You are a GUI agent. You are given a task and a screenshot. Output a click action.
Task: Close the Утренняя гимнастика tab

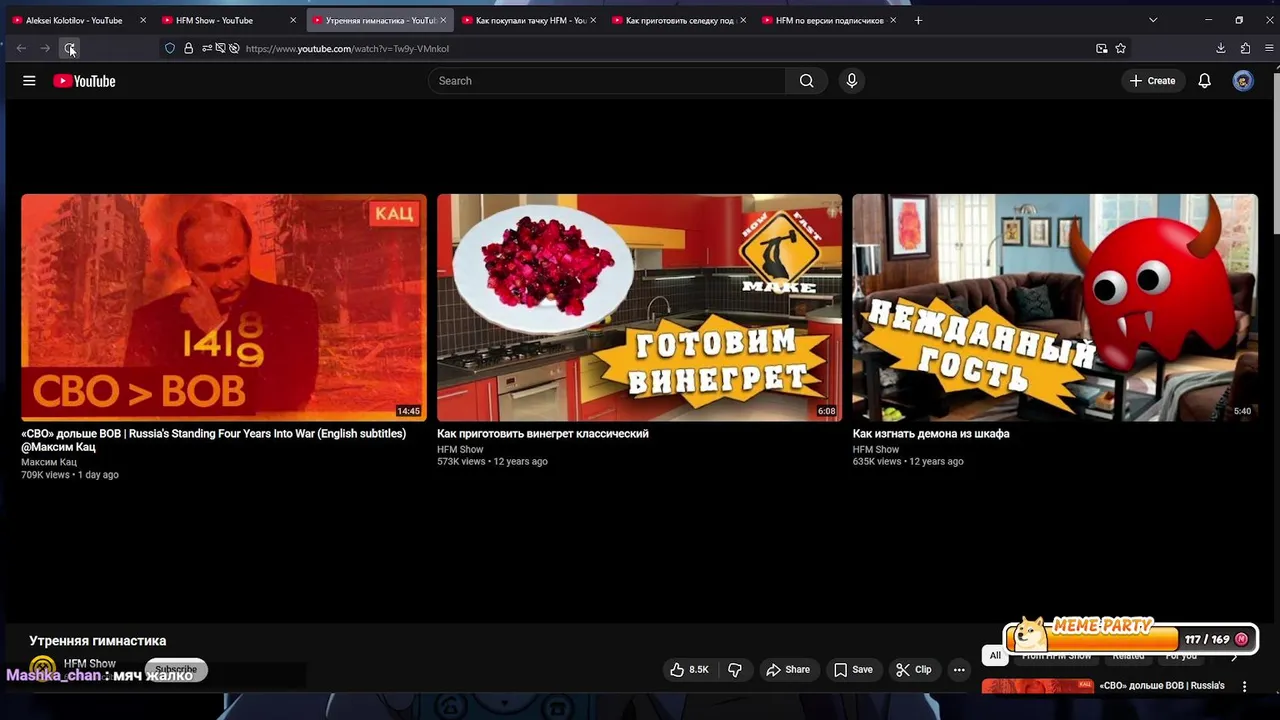click(443, 20)
